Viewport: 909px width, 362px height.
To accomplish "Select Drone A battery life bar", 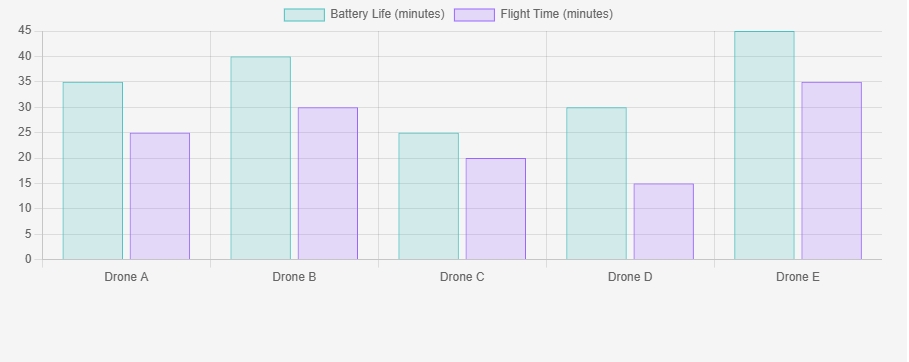I will click(93, 171).
